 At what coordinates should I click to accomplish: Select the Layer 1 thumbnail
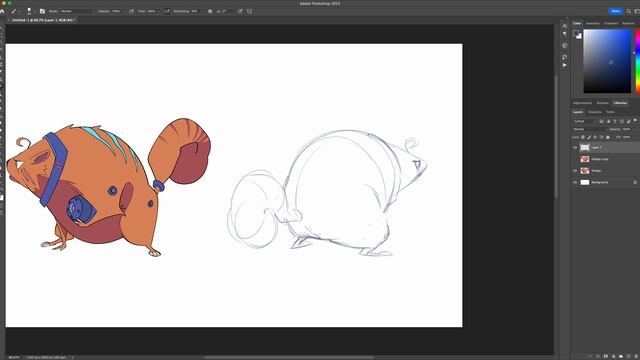point(585,147)
